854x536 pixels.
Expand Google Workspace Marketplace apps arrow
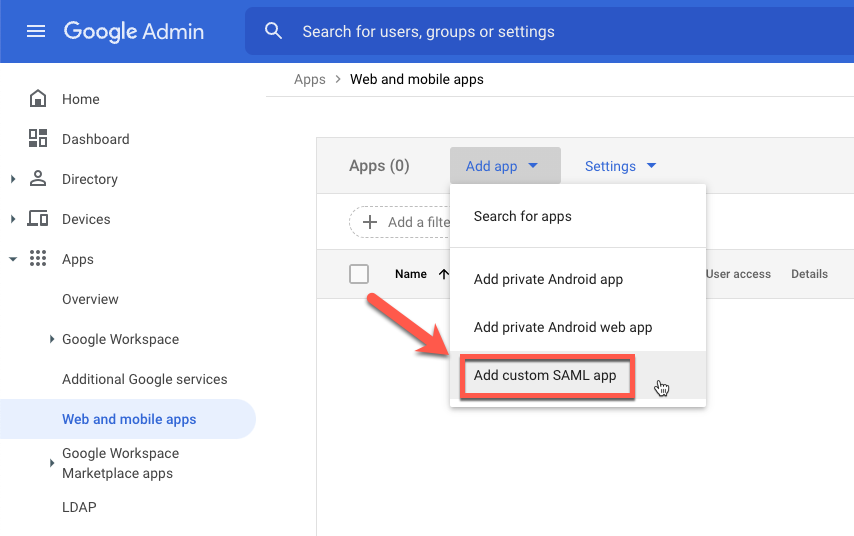pyautogui.click(x=52, y=463)
